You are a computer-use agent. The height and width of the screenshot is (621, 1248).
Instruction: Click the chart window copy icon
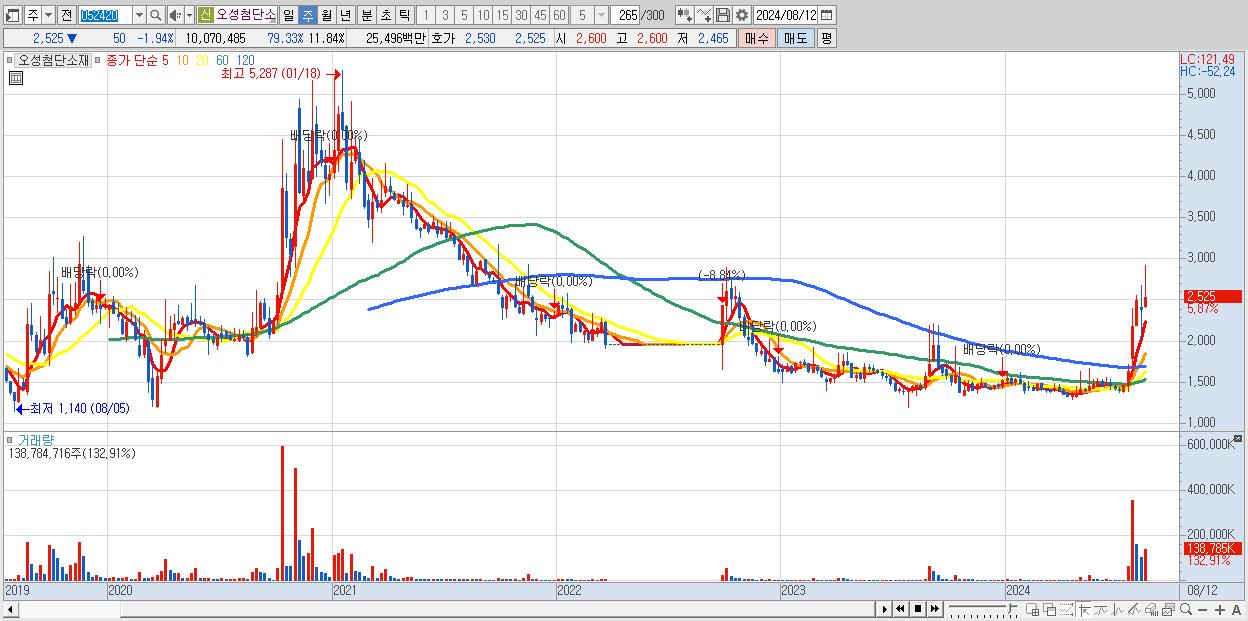1168,610
